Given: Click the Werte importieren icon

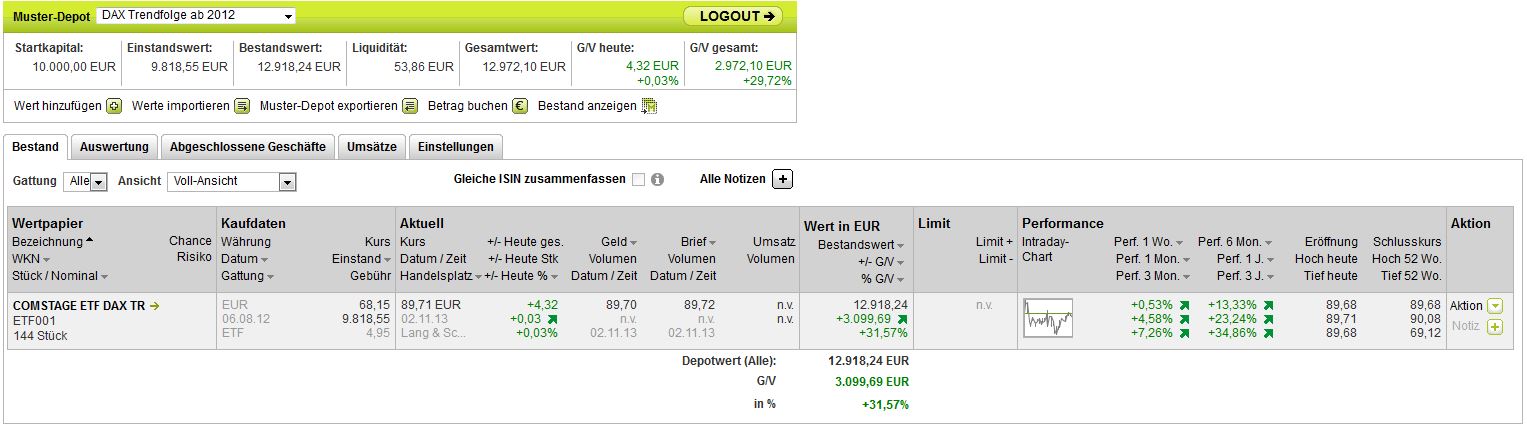Looking at the screenshot, I should point(242,106).
